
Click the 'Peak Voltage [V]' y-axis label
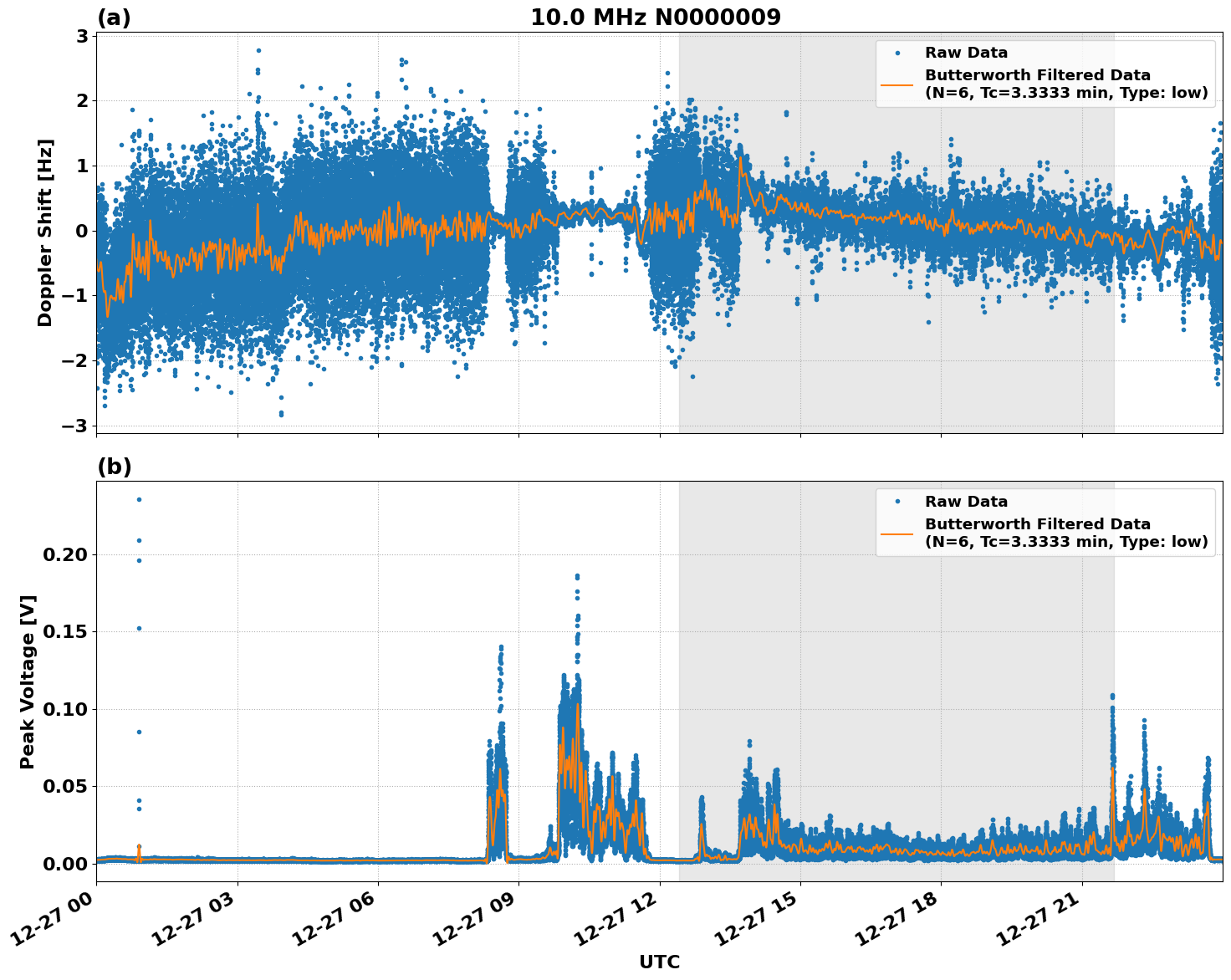click(28, 681)
